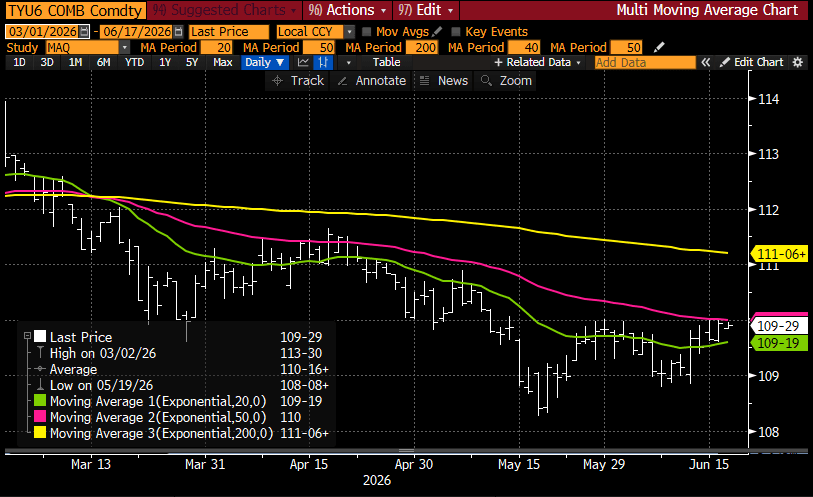Click the green Moving Average 1 swatch

click(x=40, y=401)
